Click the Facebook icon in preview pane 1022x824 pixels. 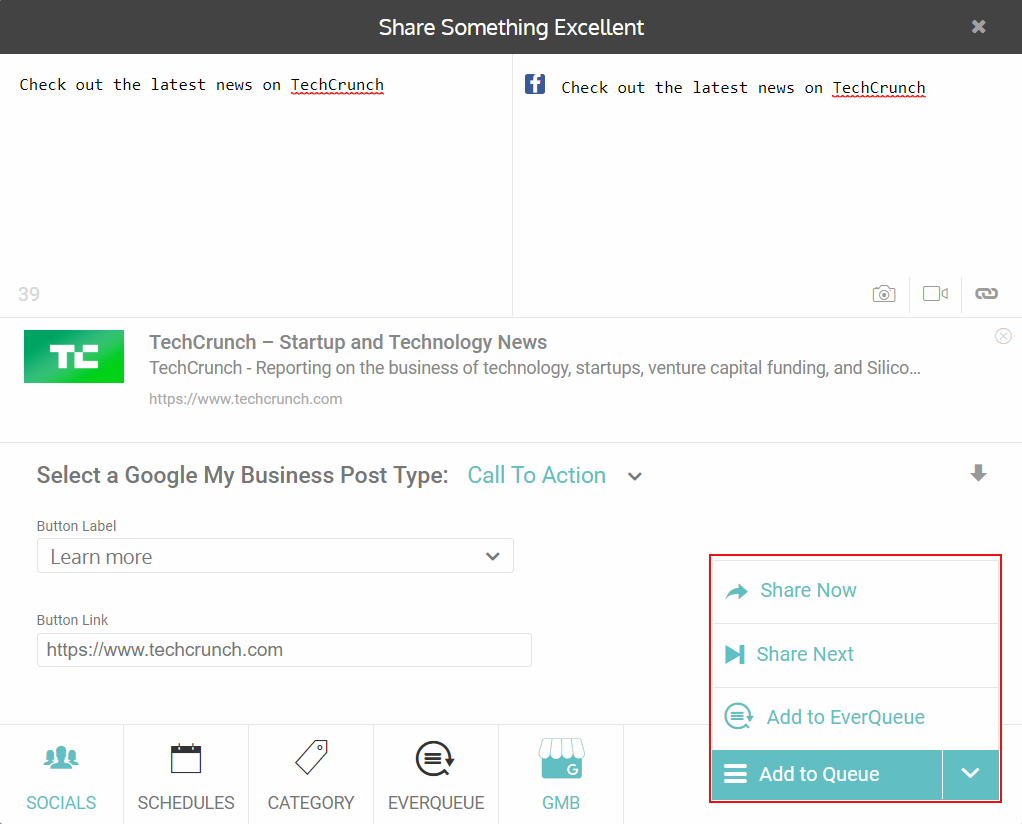click(535, 84)
